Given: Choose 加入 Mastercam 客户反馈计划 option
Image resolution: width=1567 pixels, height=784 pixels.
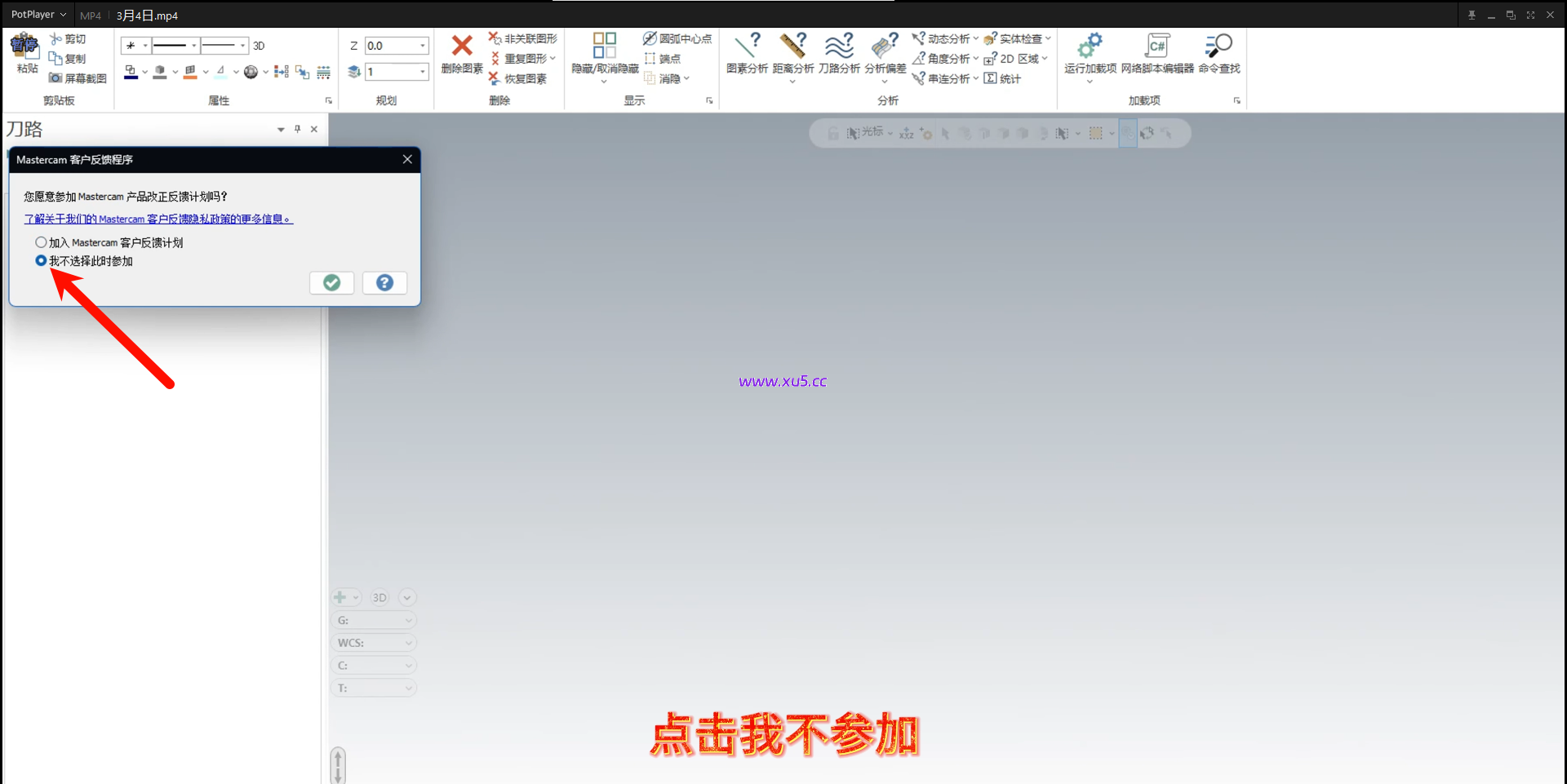Looking at the screenshot, I should click(41, 241).
